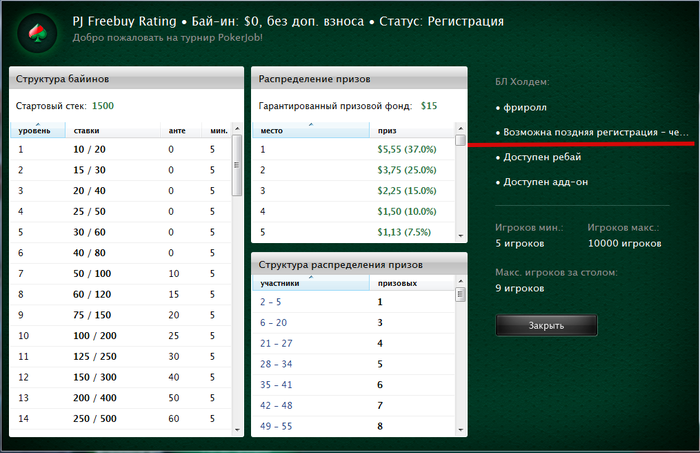The image size is (700, 453).
Task: Select participants range 42 – 48 row
Action: [354, 406]
